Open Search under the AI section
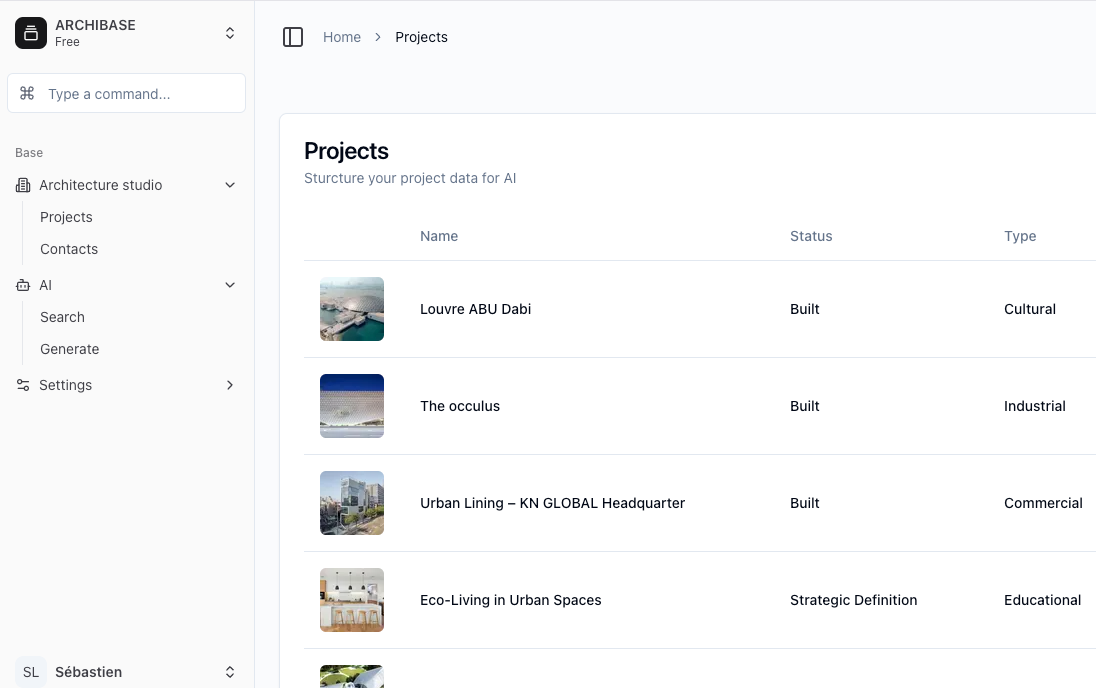This screenshot has height=688, width=1096. (62, 317)
